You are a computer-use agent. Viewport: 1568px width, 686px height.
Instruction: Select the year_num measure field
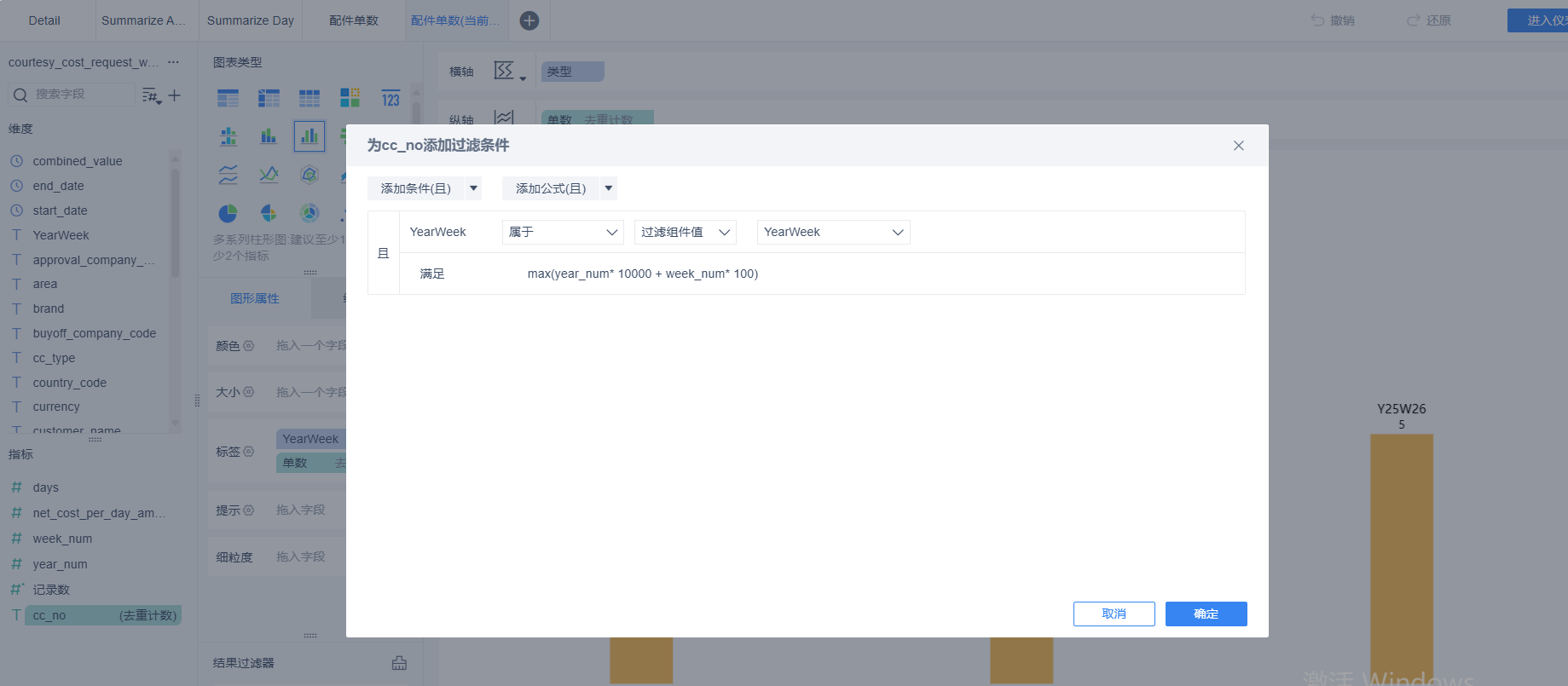tap(61, 564)
